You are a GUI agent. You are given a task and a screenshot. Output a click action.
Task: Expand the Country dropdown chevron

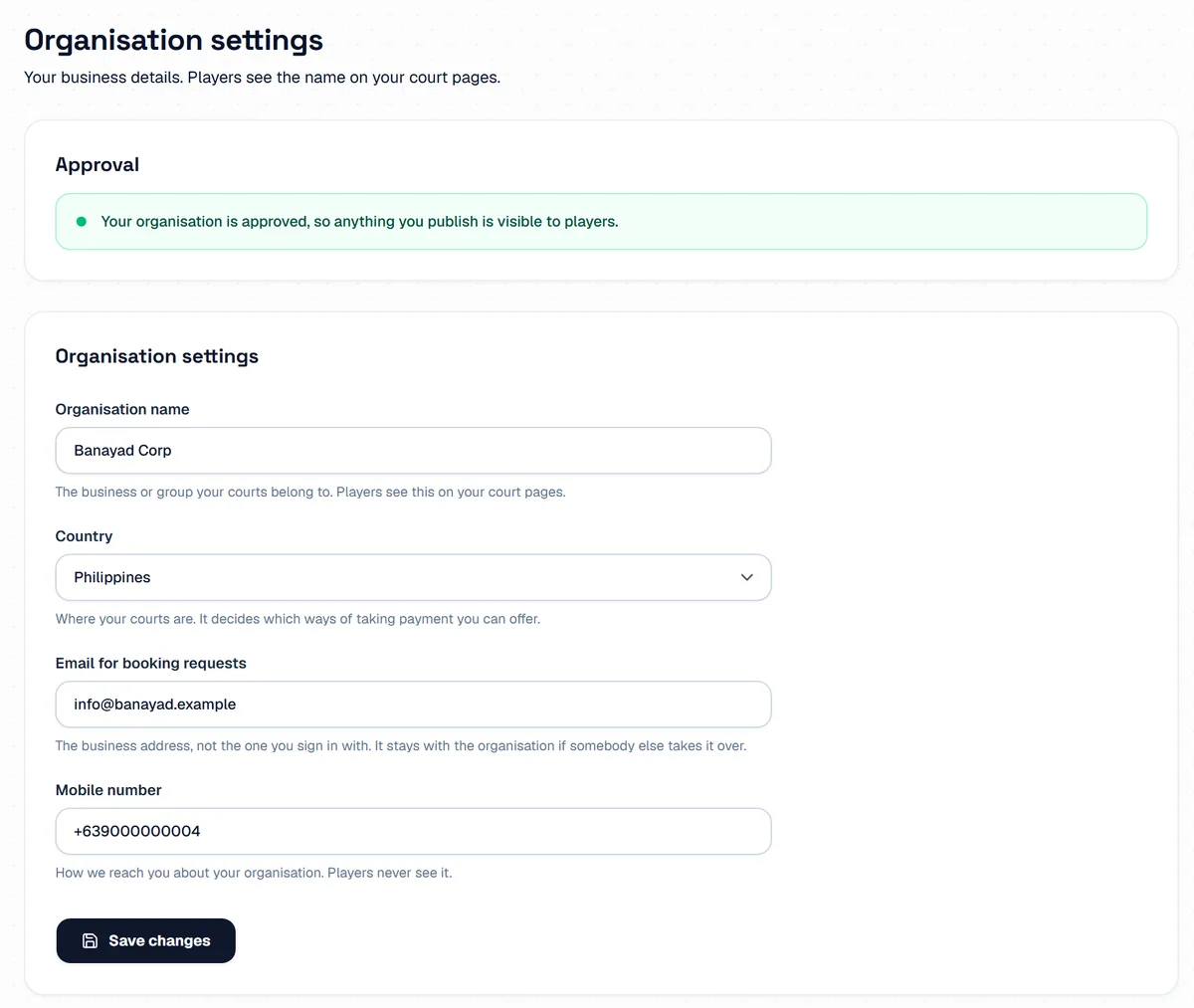pos(747,577)
